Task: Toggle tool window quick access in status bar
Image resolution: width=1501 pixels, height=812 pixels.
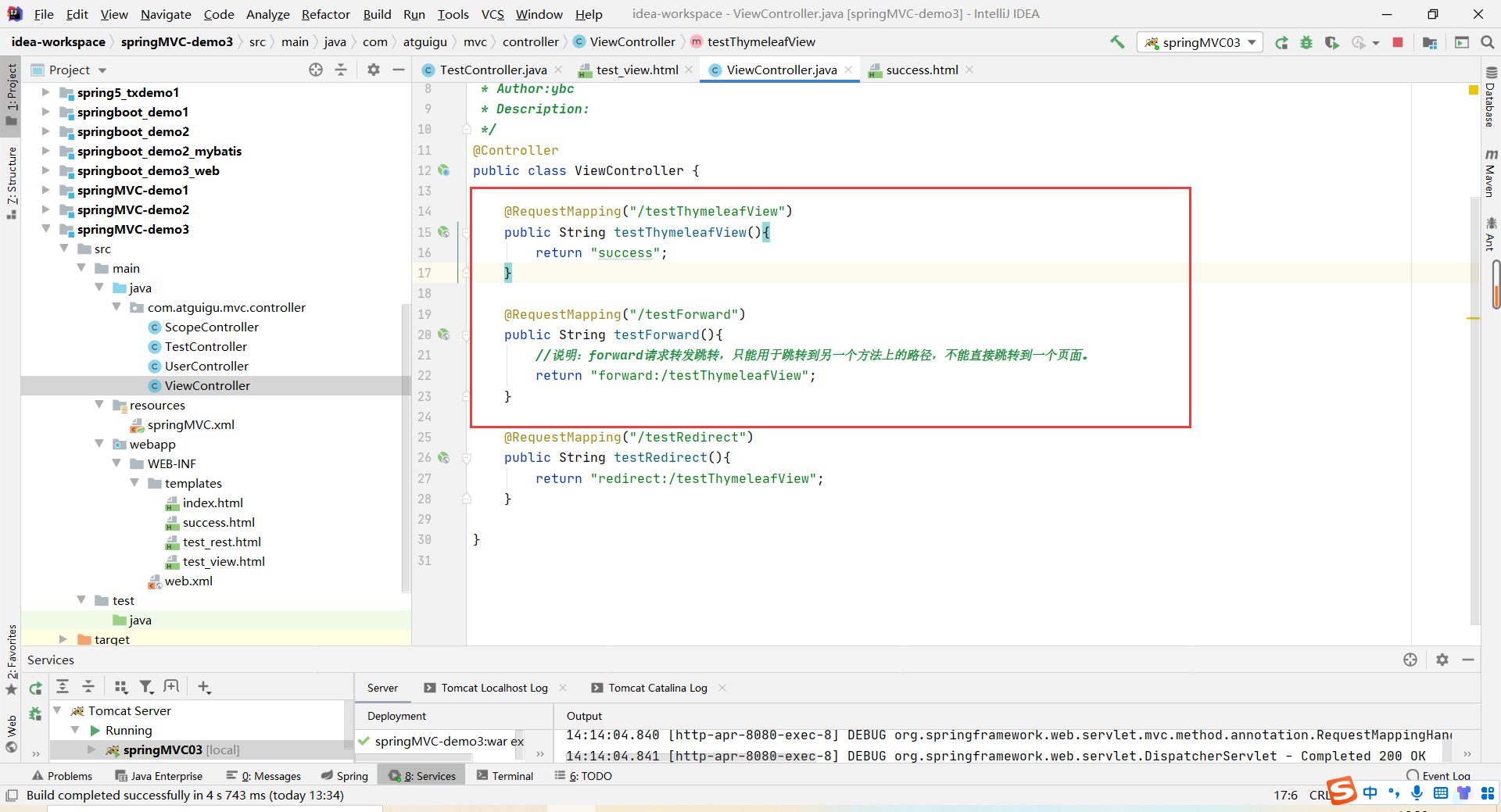Action: tap(12, 796)
